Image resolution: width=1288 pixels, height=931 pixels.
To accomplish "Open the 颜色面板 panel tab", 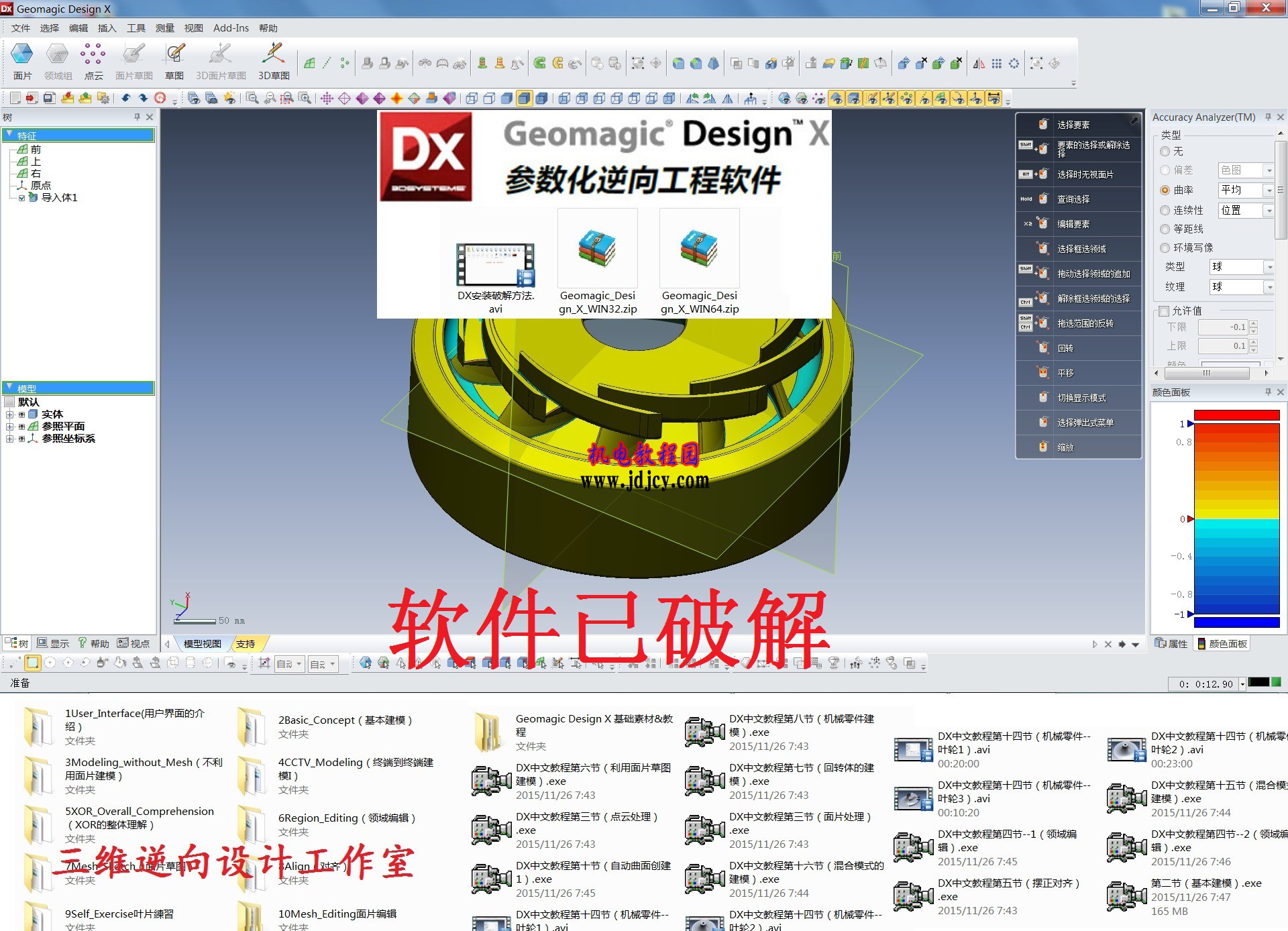I will point(1222,644).
